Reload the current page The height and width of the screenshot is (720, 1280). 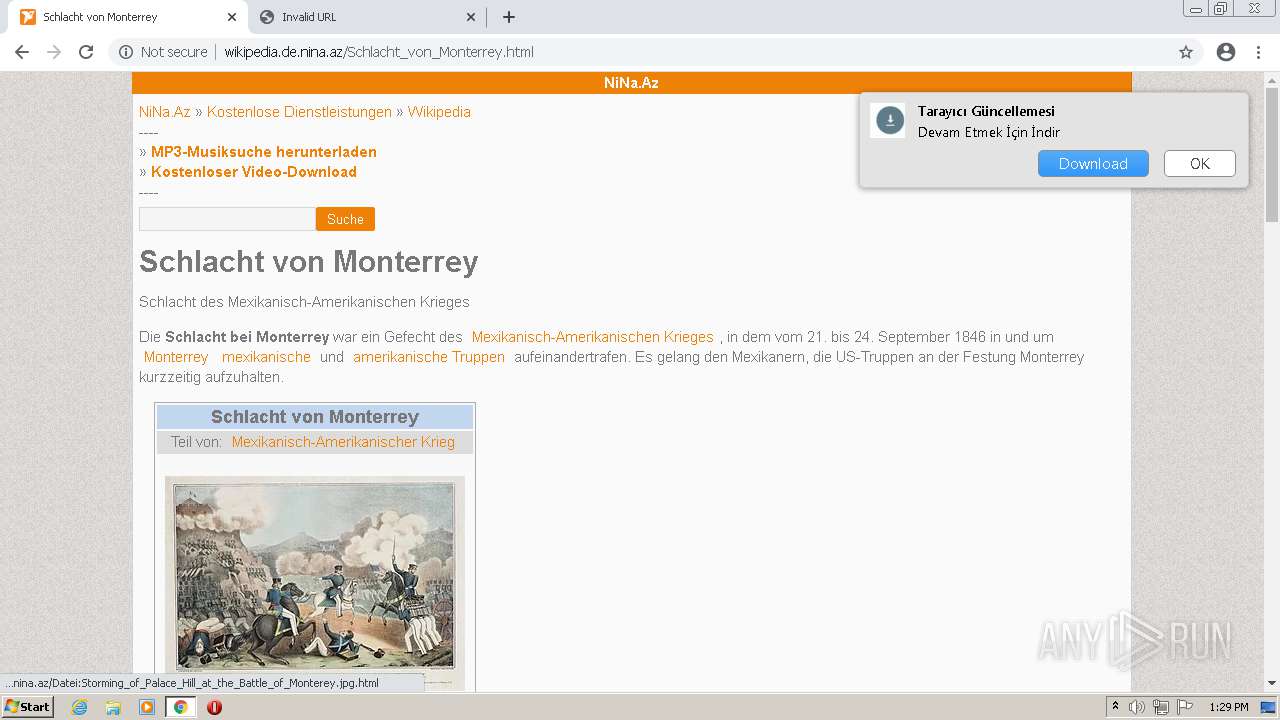[86, 52]
